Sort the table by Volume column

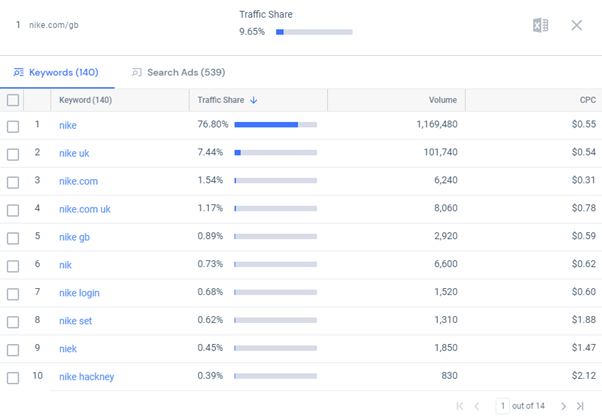click(442, 100)
